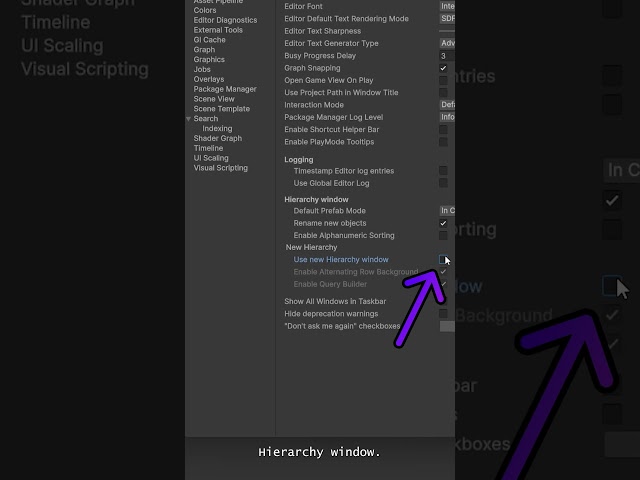The height and width of the screenshot is (480, 640).
Task: Check Use Global Editor Log box
Action: [x=443, y=183]
